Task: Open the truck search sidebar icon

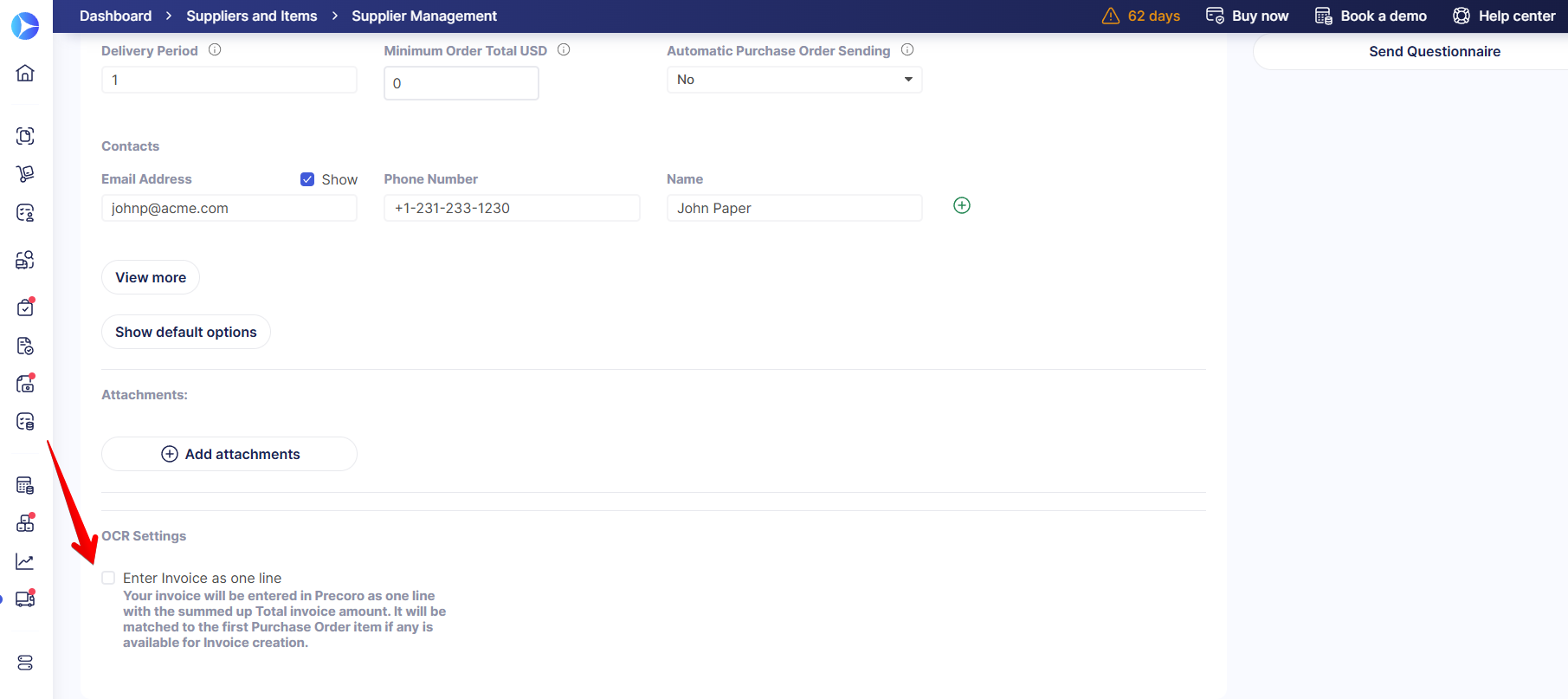Action: (x=25, y=260)
